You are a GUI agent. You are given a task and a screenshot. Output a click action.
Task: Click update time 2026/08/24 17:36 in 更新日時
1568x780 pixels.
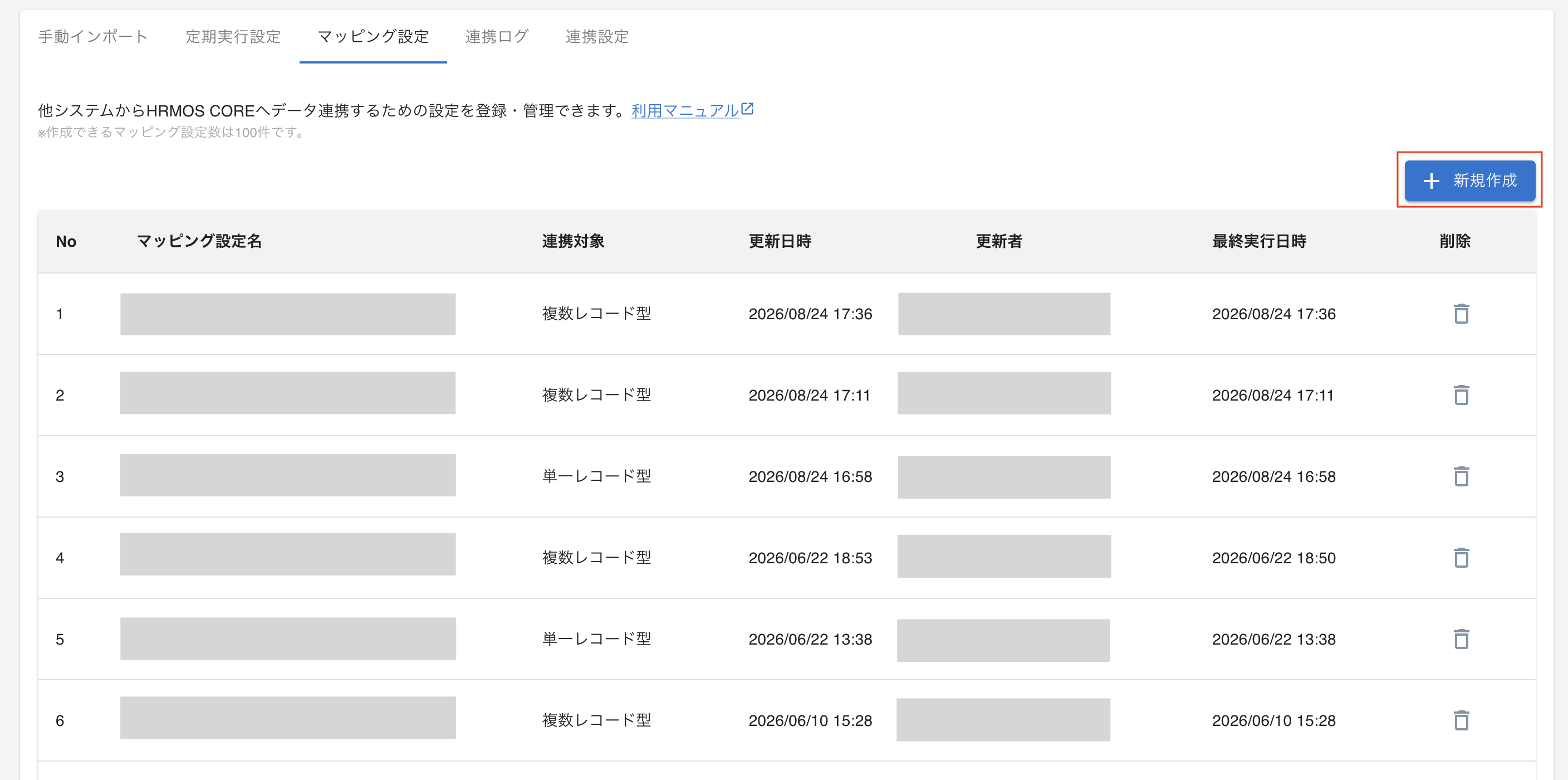click(810, 314)
